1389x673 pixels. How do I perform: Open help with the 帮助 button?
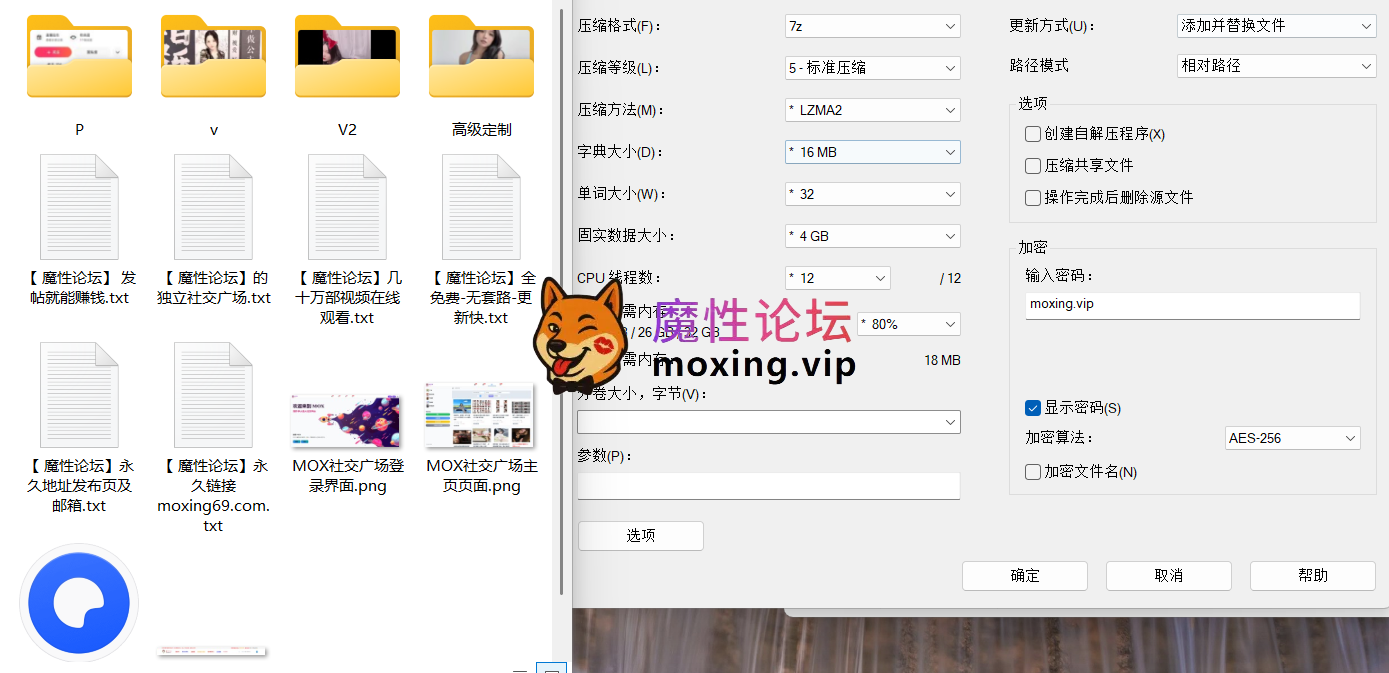(1313, 576)
